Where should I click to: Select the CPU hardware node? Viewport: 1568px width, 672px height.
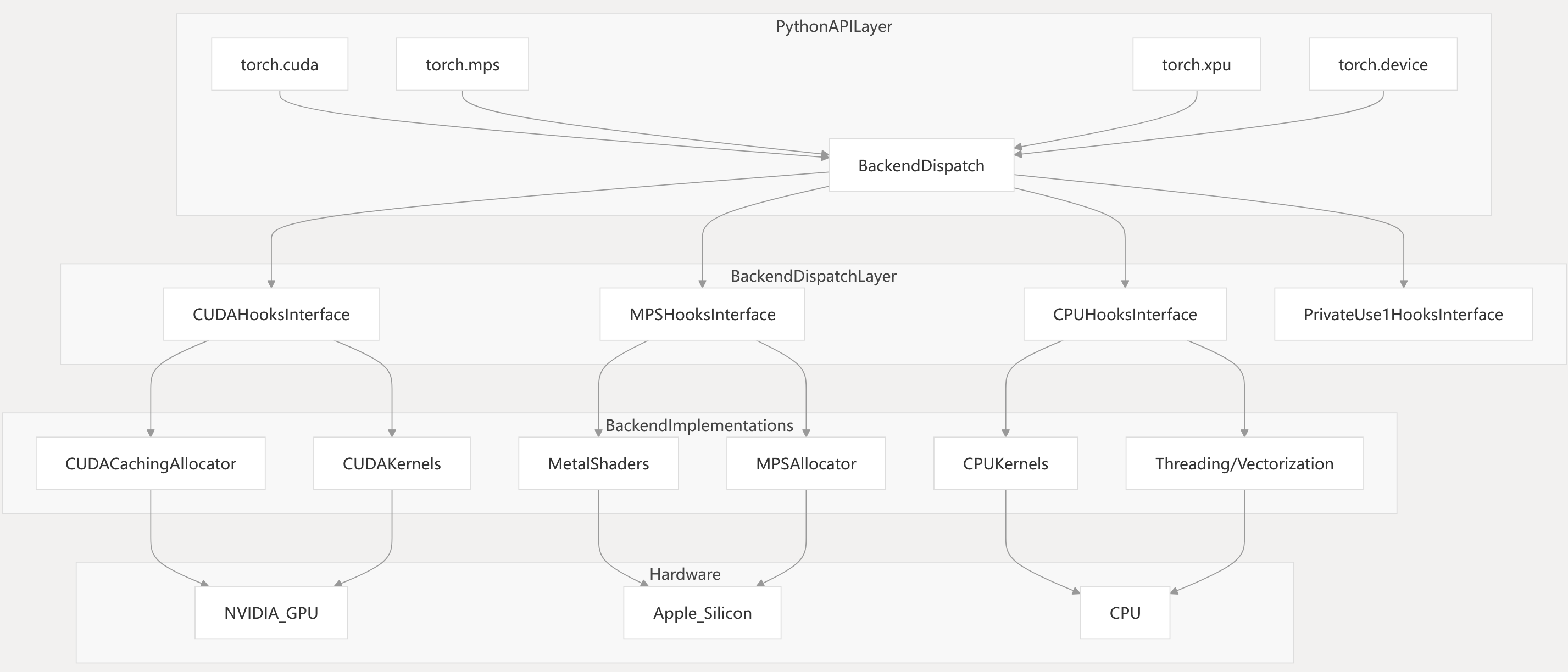tap(1124, 612)
